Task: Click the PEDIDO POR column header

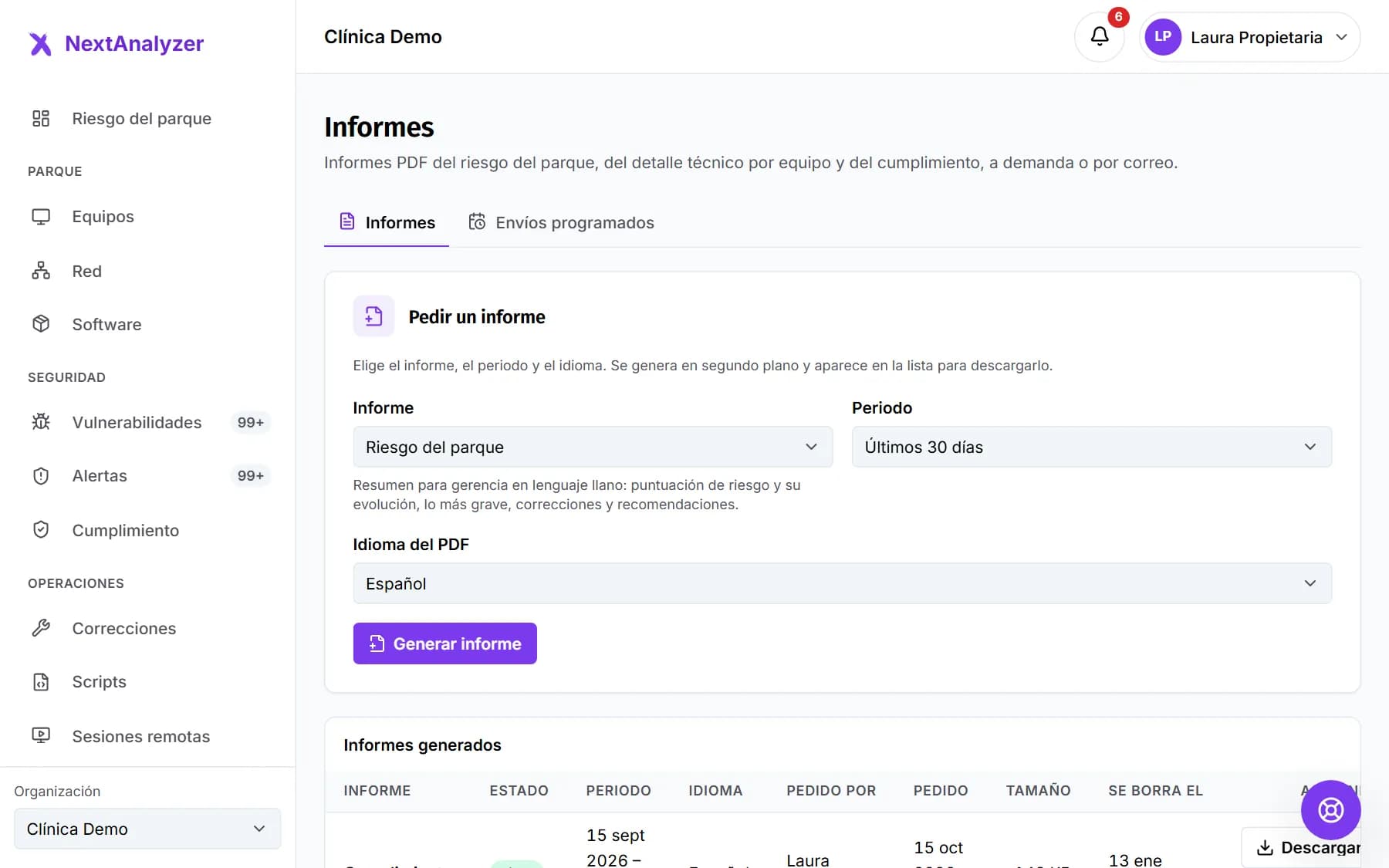Action: [x=831, y=791]
